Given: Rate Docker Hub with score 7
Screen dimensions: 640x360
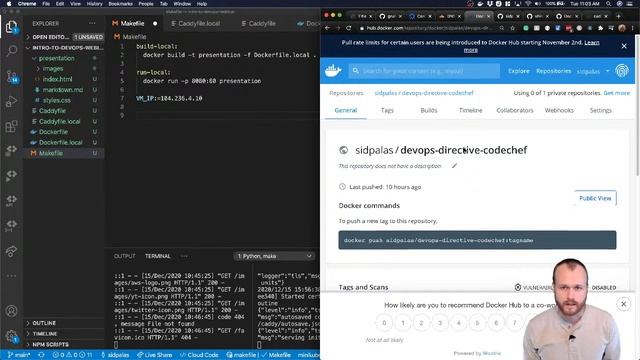Looking at the screenshot, I should (514, 323).
